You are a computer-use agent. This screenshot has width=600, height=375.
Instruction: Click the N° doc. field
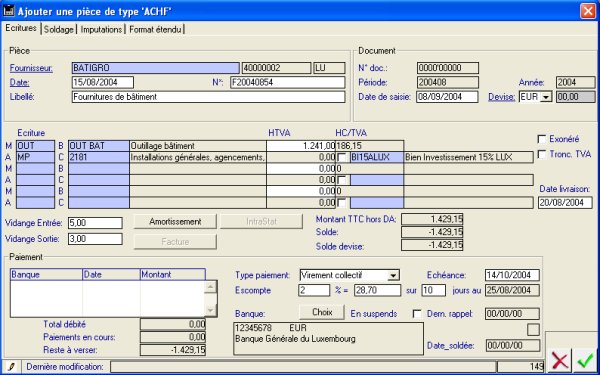[x=448, y=68]
